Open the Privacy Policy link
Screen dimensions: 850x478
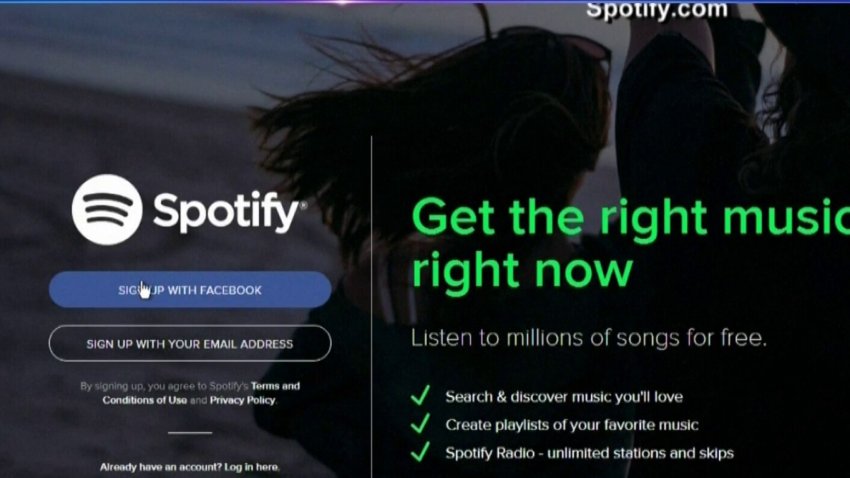(242, 400)
